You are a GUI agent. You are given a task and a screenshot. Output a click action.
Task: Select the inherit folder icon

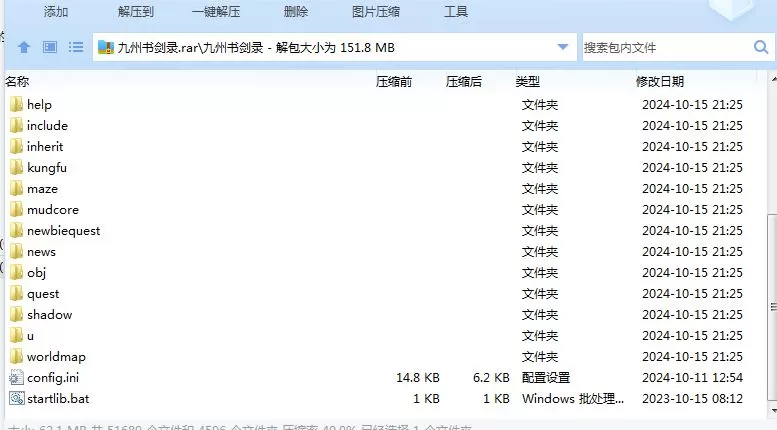coord(16,147)
